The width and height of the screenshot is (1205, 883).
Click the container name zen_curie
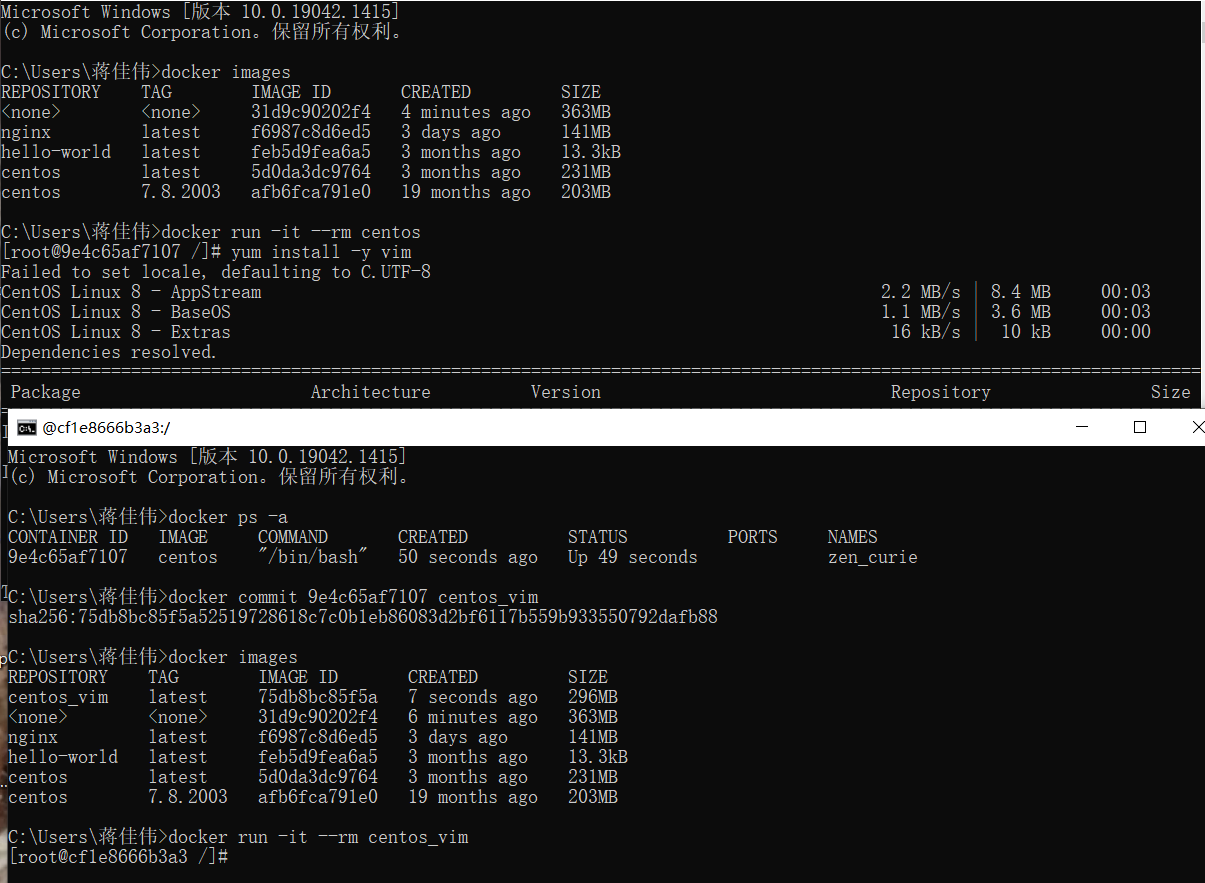pos(873,557)
